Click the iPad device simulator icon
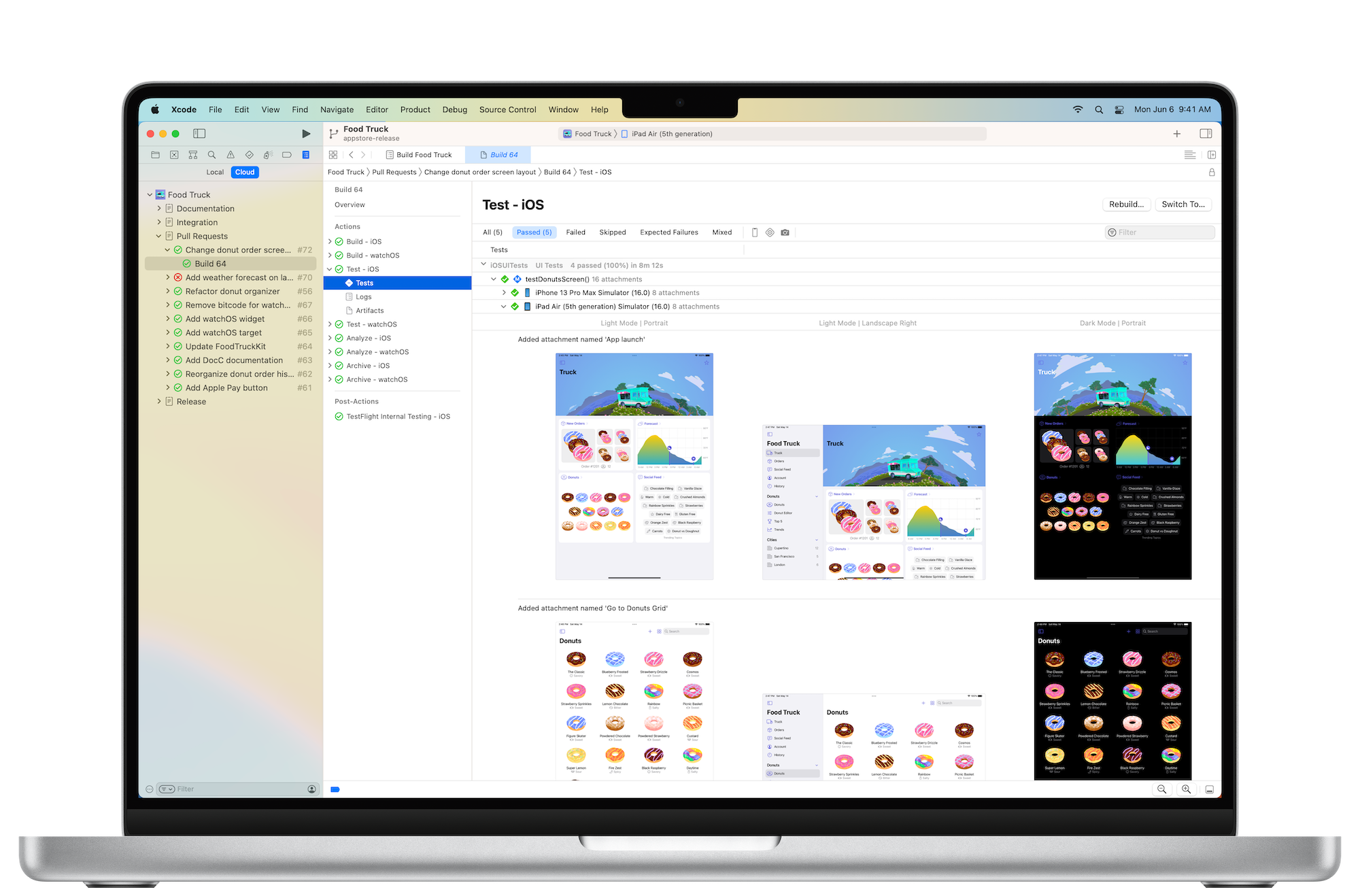 point(527,306)
